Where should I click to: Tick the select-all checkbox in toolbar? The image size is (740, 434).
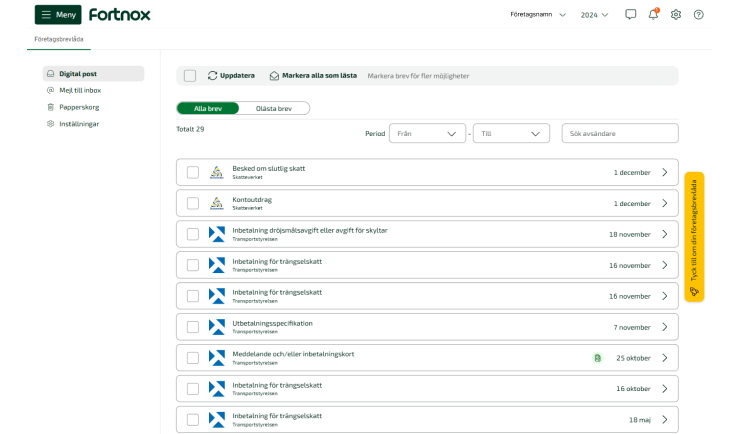pos(190,75)
